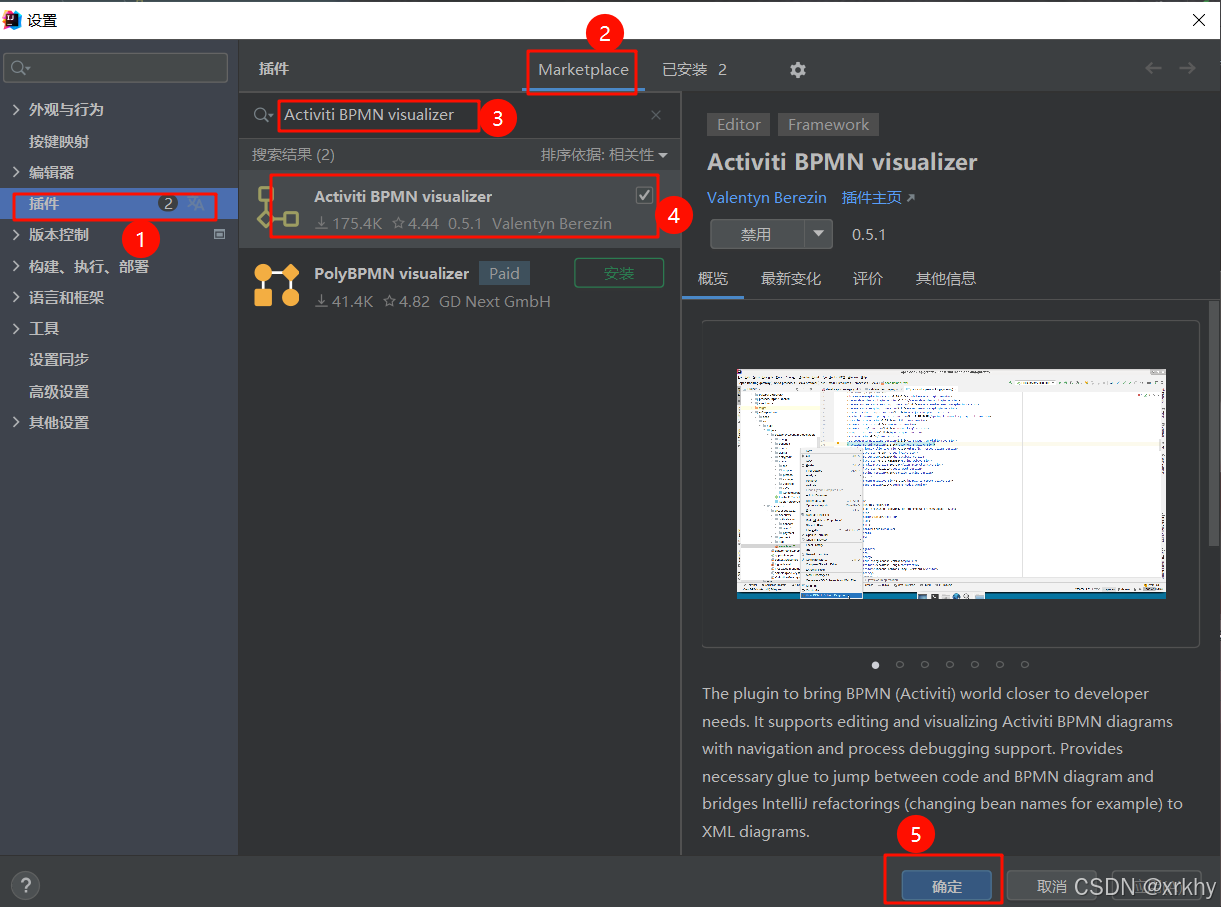Install PolyBPMN visualizer with 安装 button
Image resolution: width=1221 pixels, height=907 pixels.
coord(619,273)
